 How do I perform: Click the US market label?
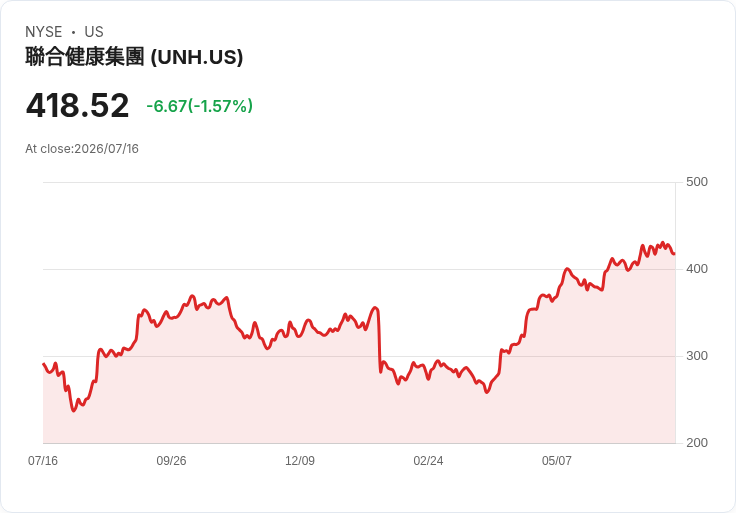point(94,32)
